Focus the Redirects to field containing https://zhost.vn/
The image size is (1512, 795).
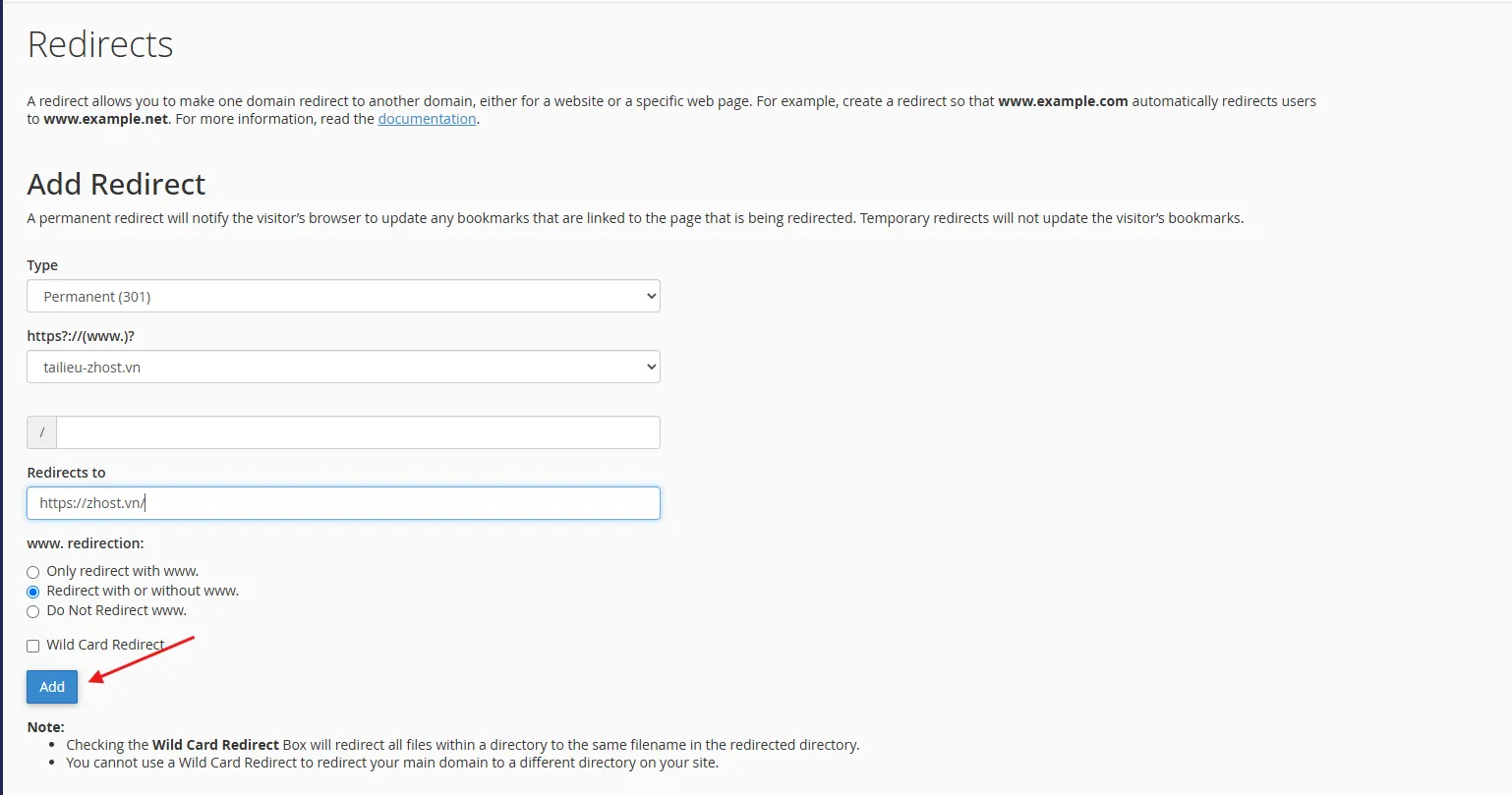[343, 503]
